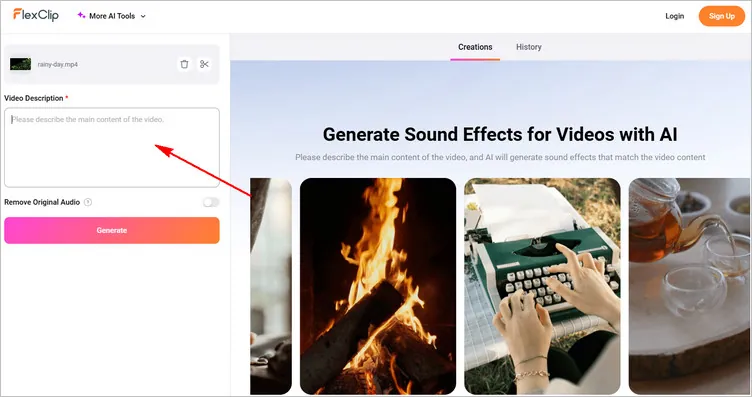Viewport: 752px width, 397px height.
Task: Click the Generate button
Action: 112,230
